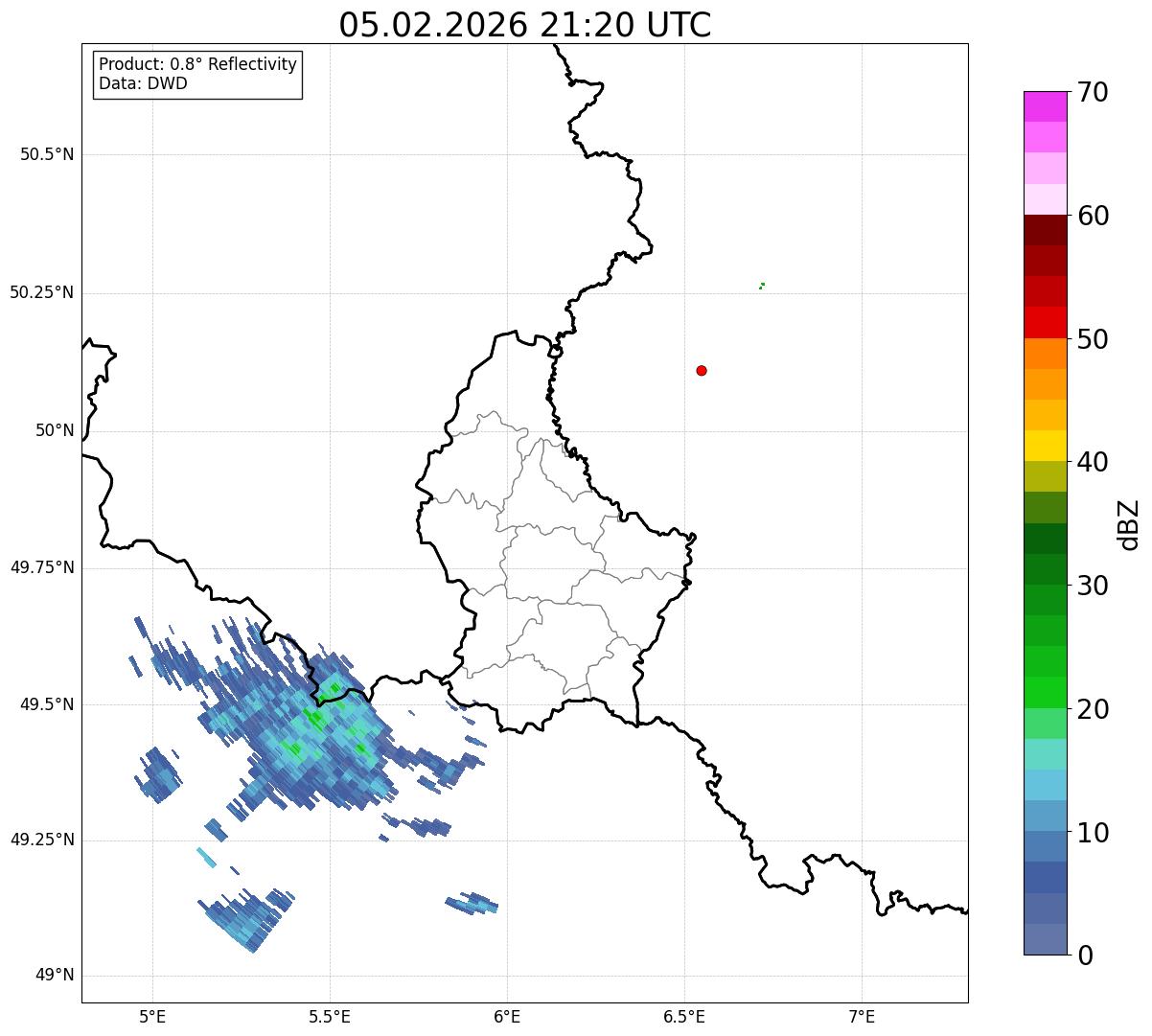The image size is (1152, 1036).
Task: Select the 'Product: 0.8° Reflectivity' text
Action: tap(198, 64)
